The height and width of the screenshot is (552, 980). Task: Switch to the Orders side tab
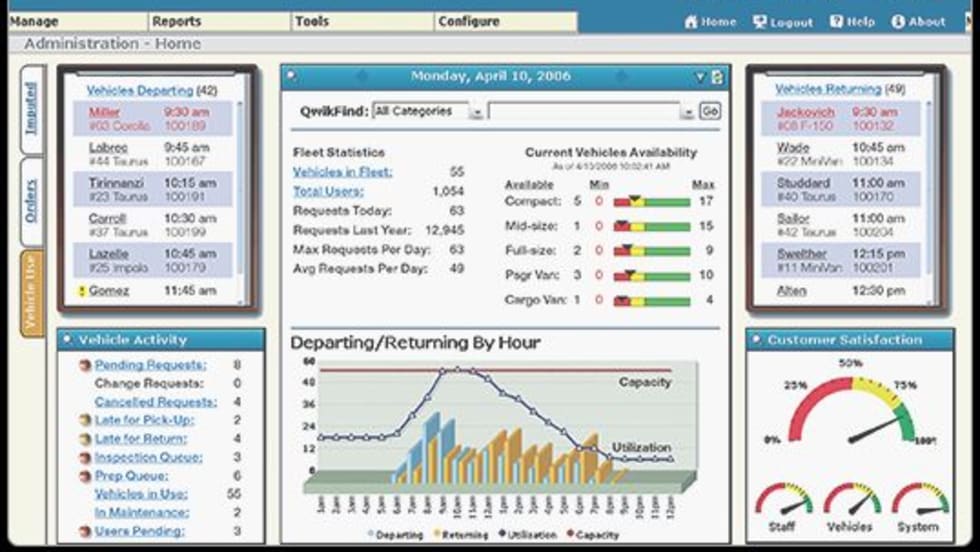coord(32,200)
